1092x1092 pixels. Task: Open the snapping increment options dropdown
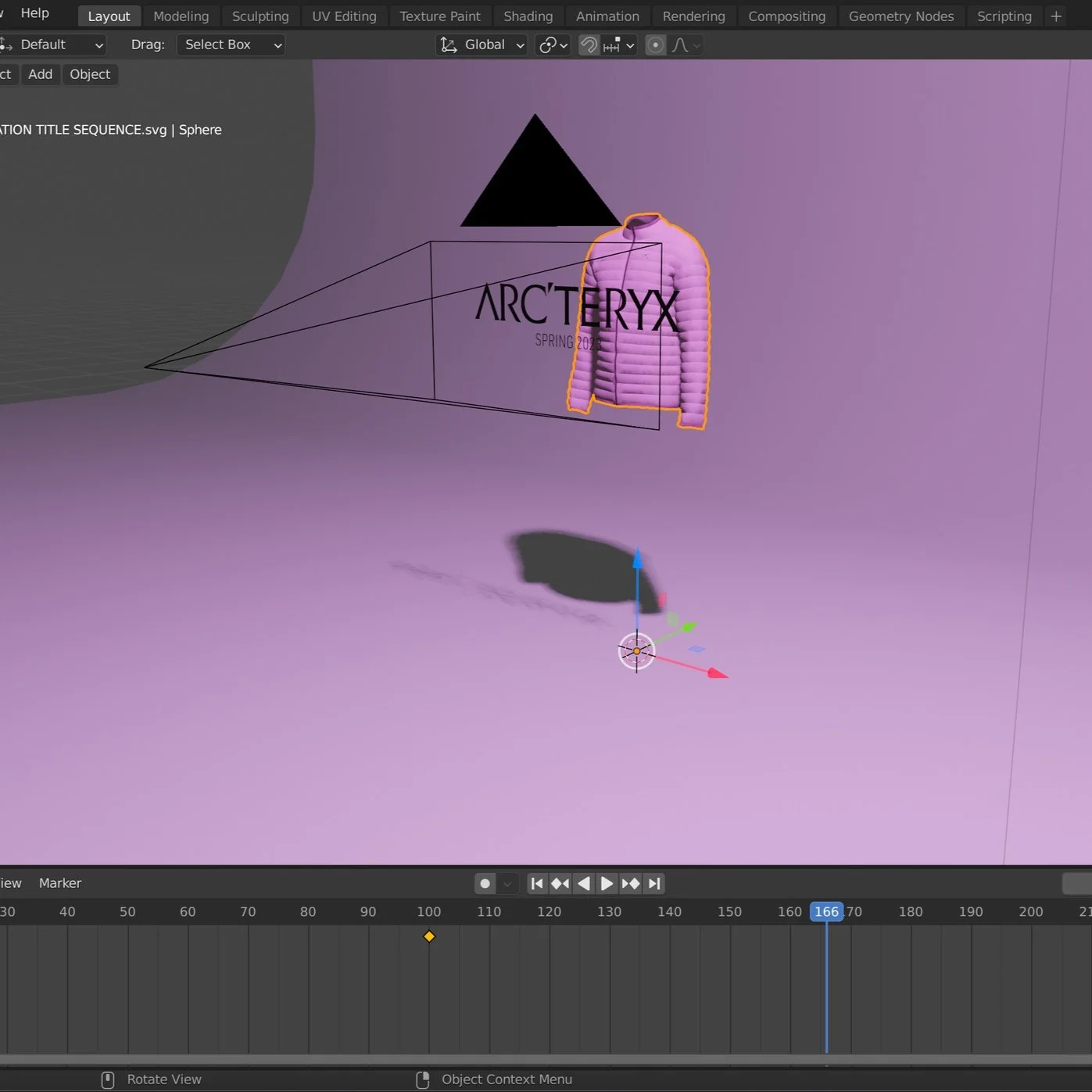tap(619, 45)
